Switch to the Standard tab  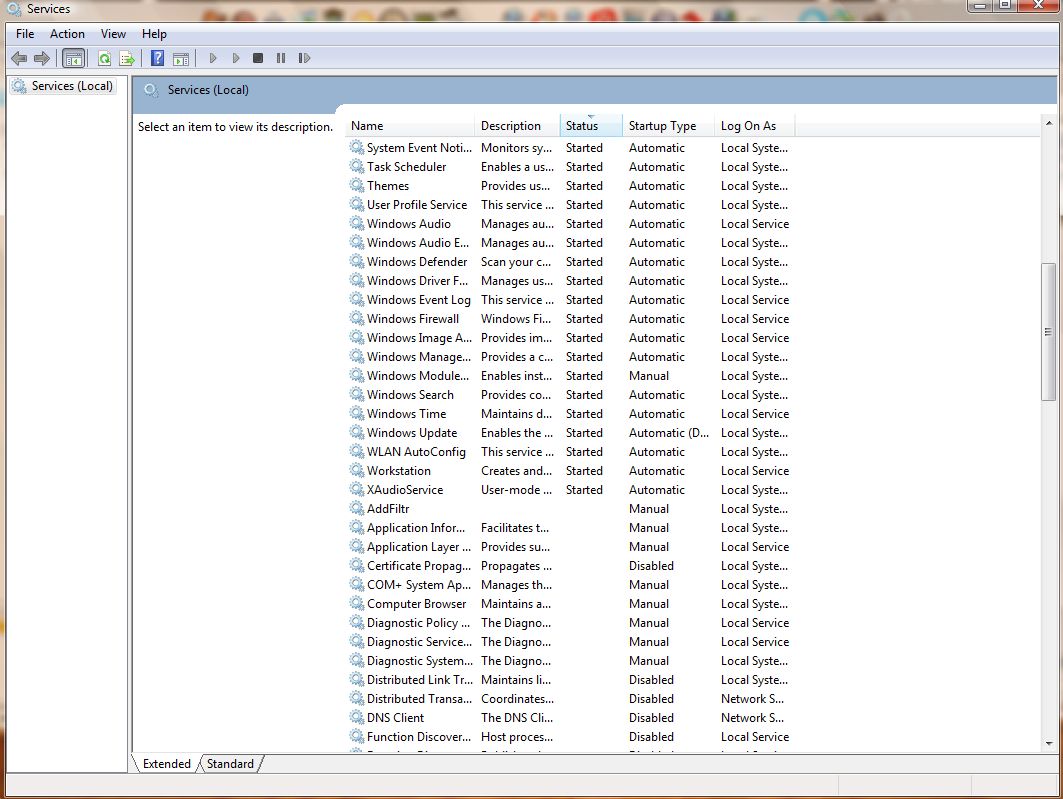(x=230, y=764)
